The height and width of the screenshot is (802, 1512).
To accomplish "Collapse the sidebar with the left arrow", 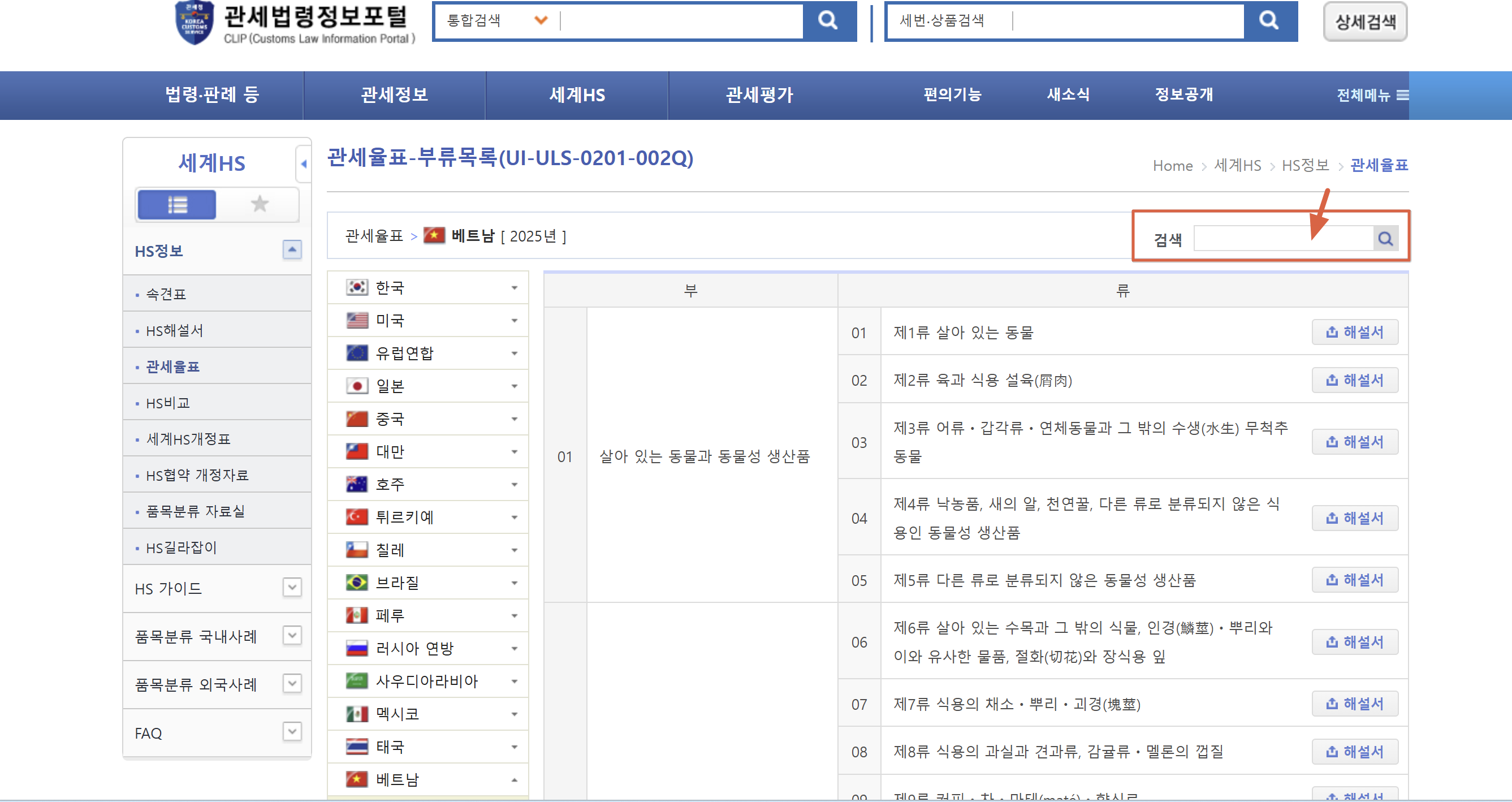I will (304, 164).
